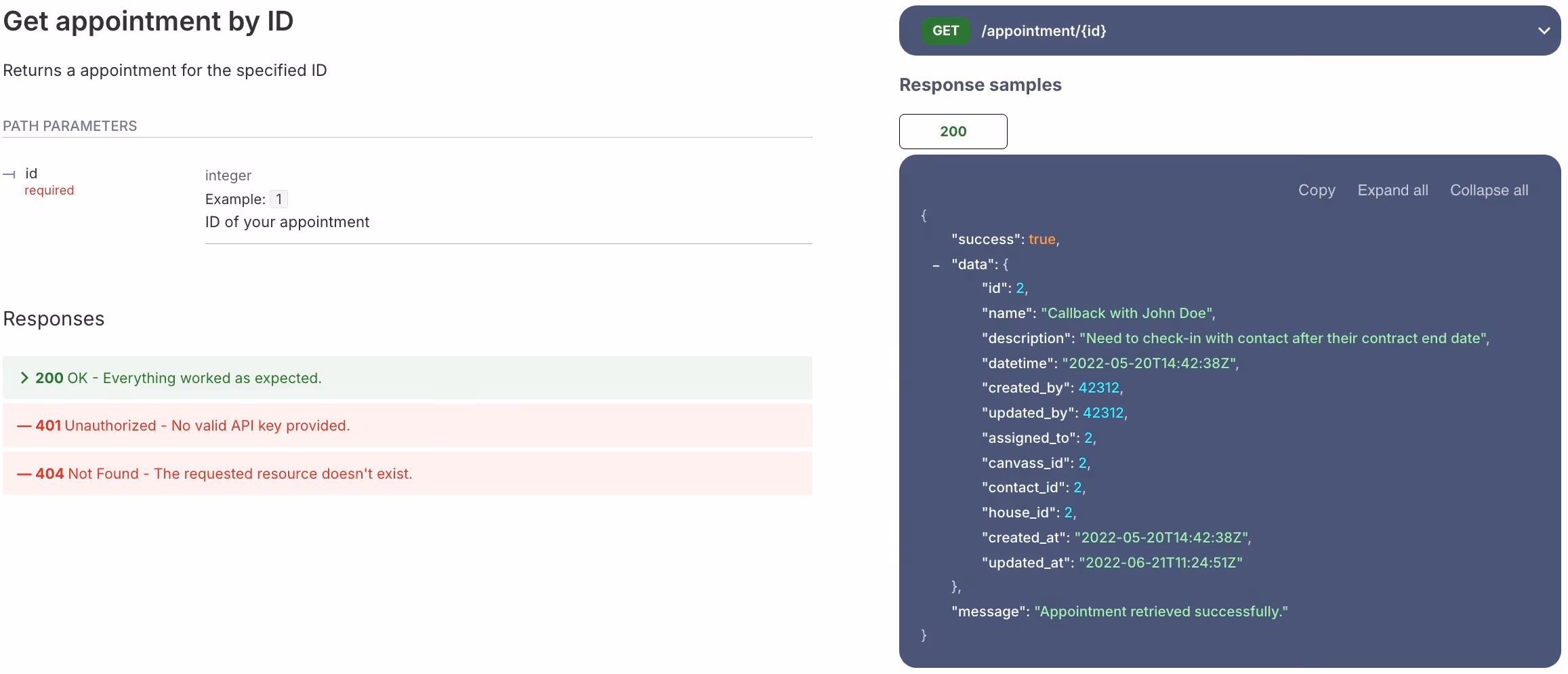The height and width of the screenshot is (674, 1568).
Task: Click the chevron icon beside 200 OK
Action: click(x=24, y=378)
